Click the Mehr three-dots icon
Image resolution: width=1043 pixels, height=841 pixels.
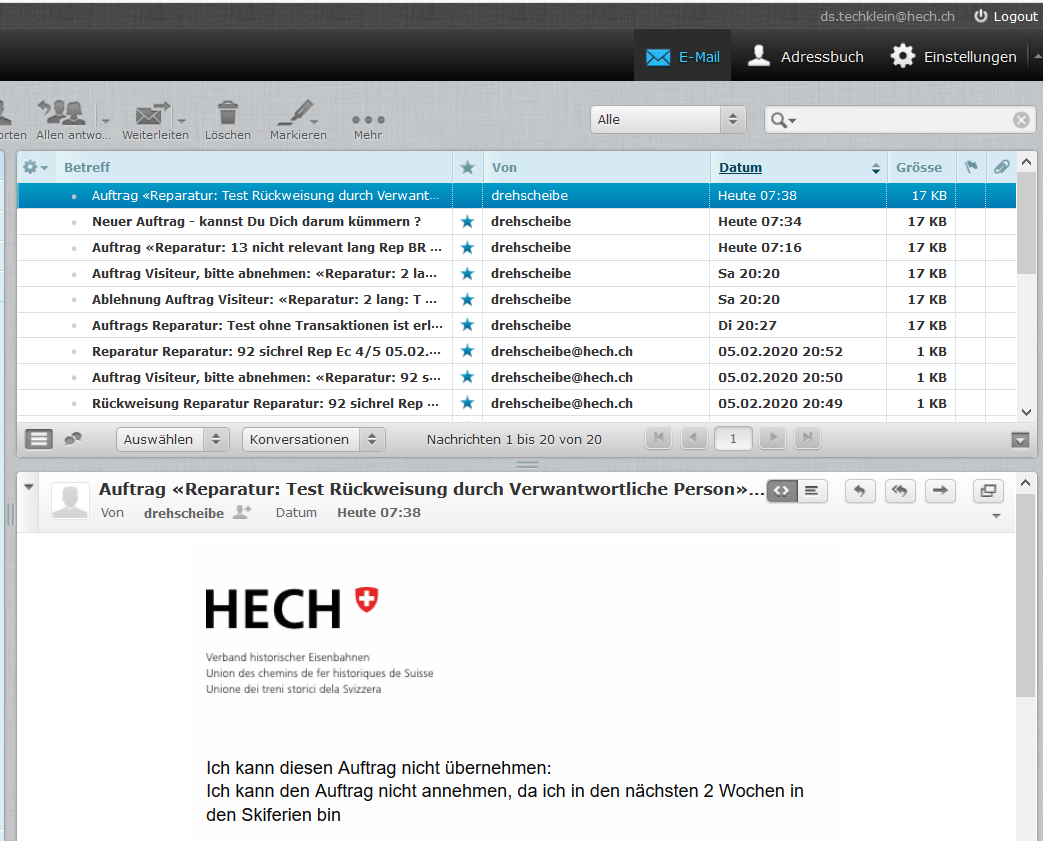point(368,119)
